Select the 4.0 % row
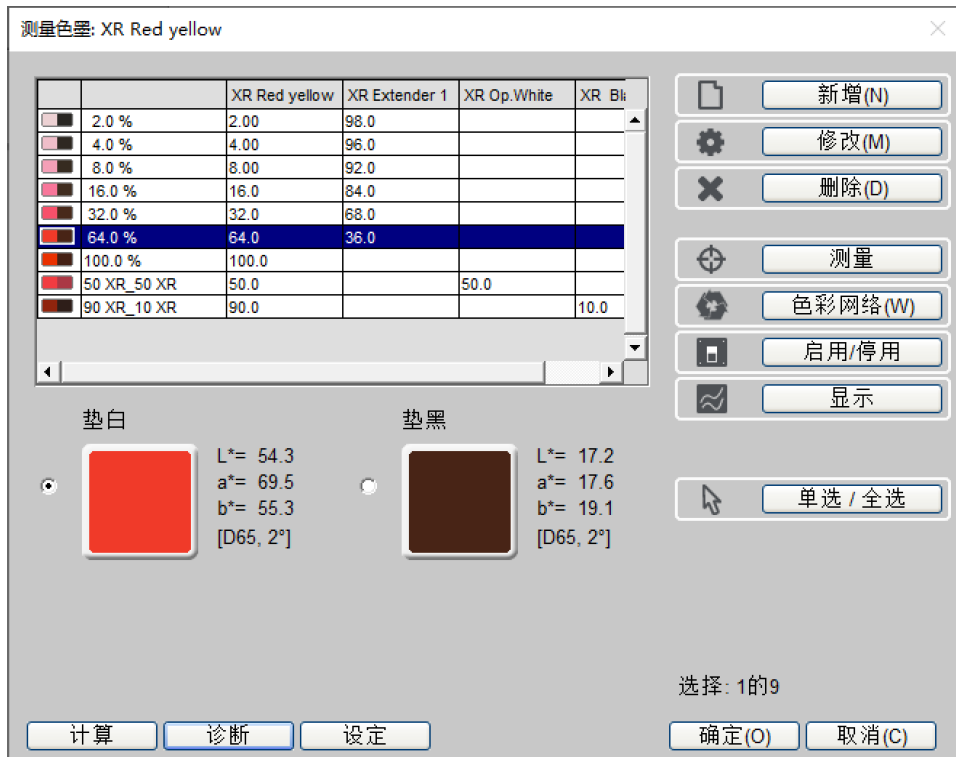 click(331, 144)
